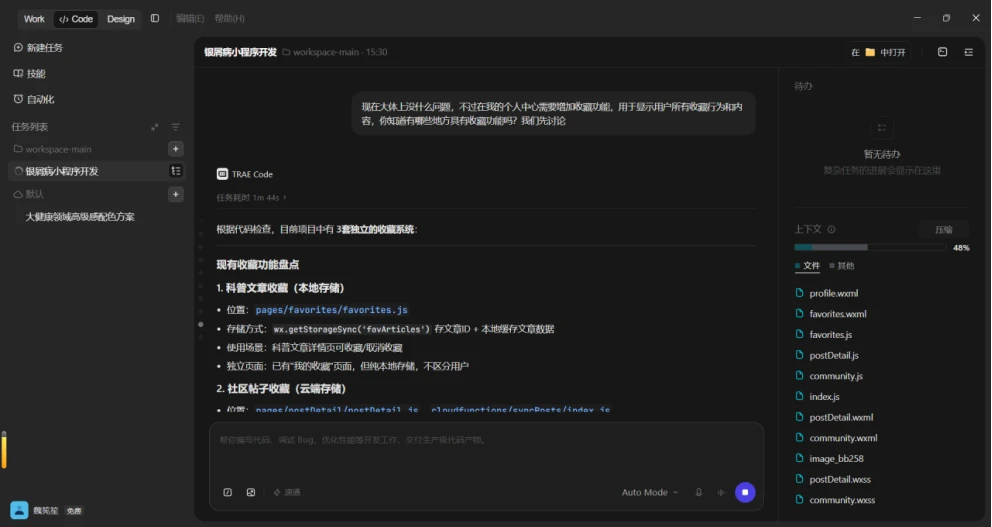Switch to the 文件 tab in context panel
992x527 pixels.
click(x=807, y=266)
